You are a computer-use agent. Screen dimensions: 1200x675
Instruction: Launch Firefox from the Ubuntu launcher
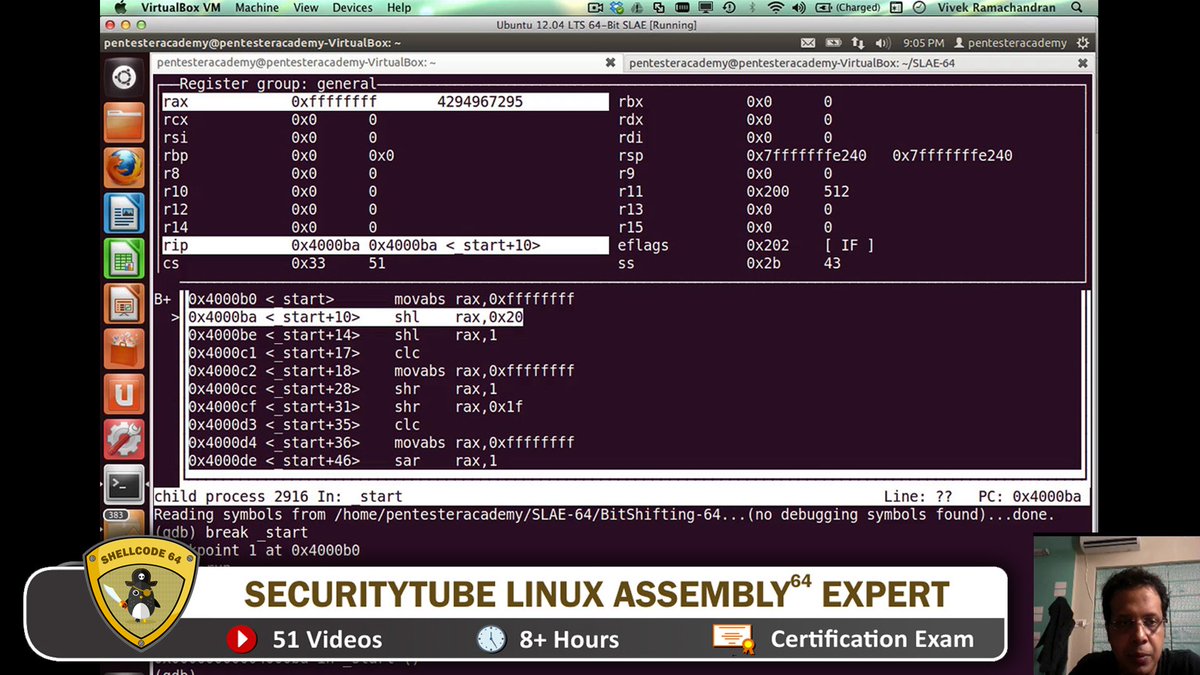tap(124, 168)
